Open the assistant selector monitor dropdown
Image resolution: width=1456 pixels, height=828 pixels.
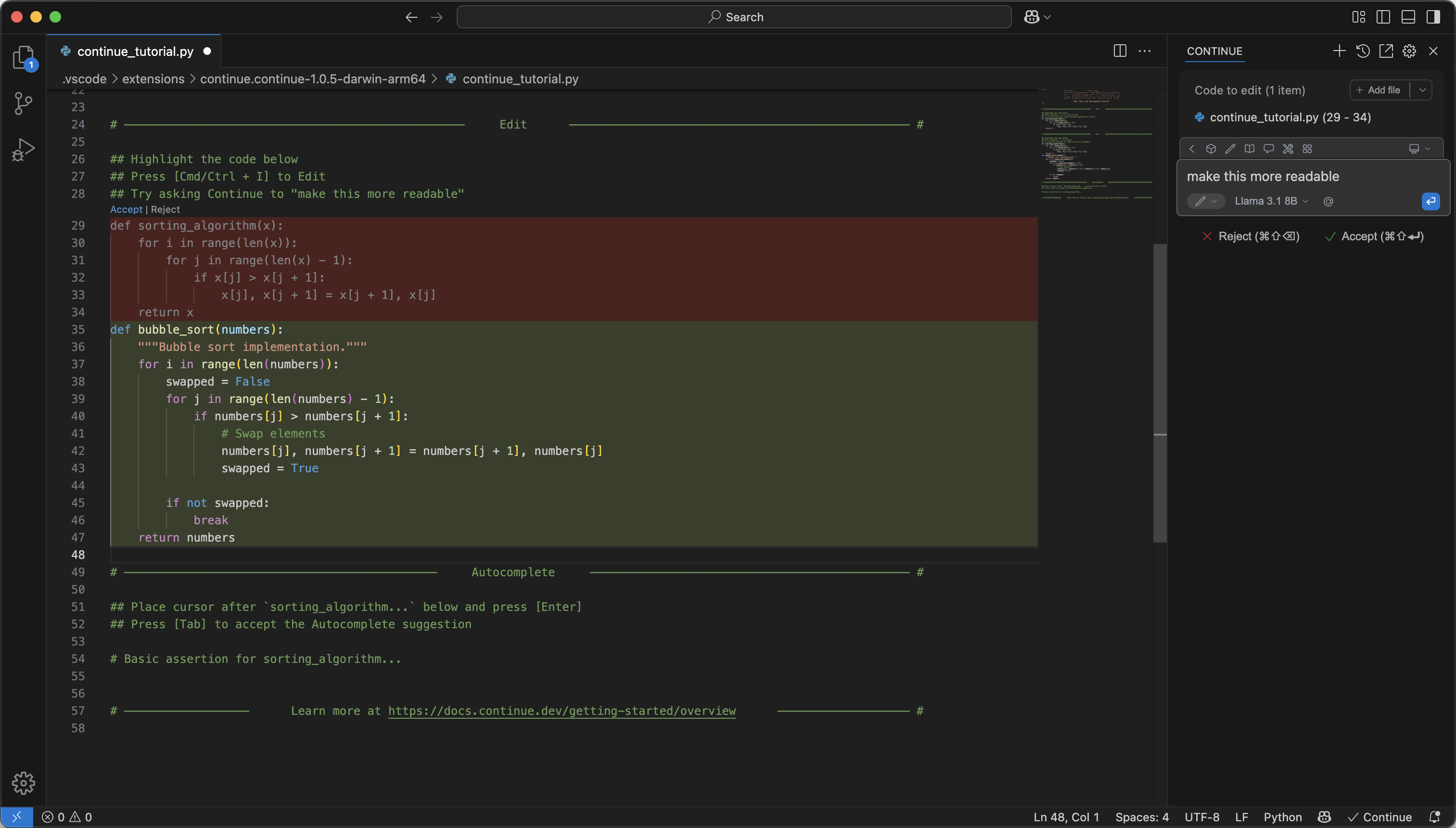1419,148
